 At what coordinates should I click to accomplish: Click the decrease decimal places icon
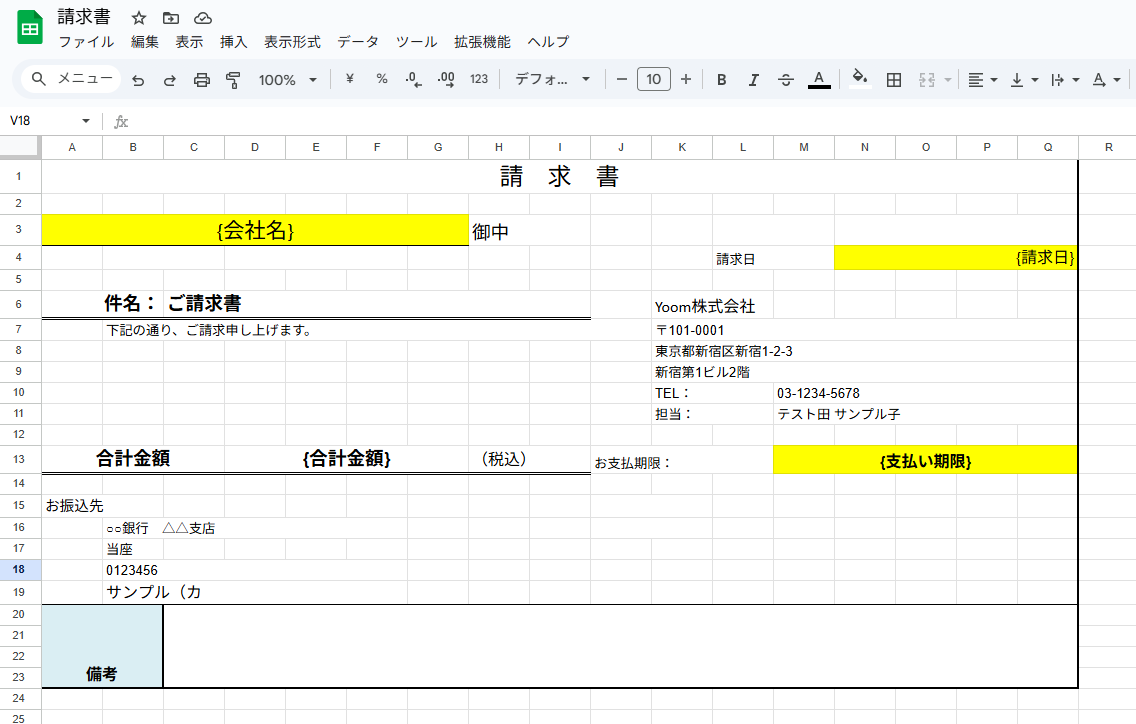[x=414, y=80]
